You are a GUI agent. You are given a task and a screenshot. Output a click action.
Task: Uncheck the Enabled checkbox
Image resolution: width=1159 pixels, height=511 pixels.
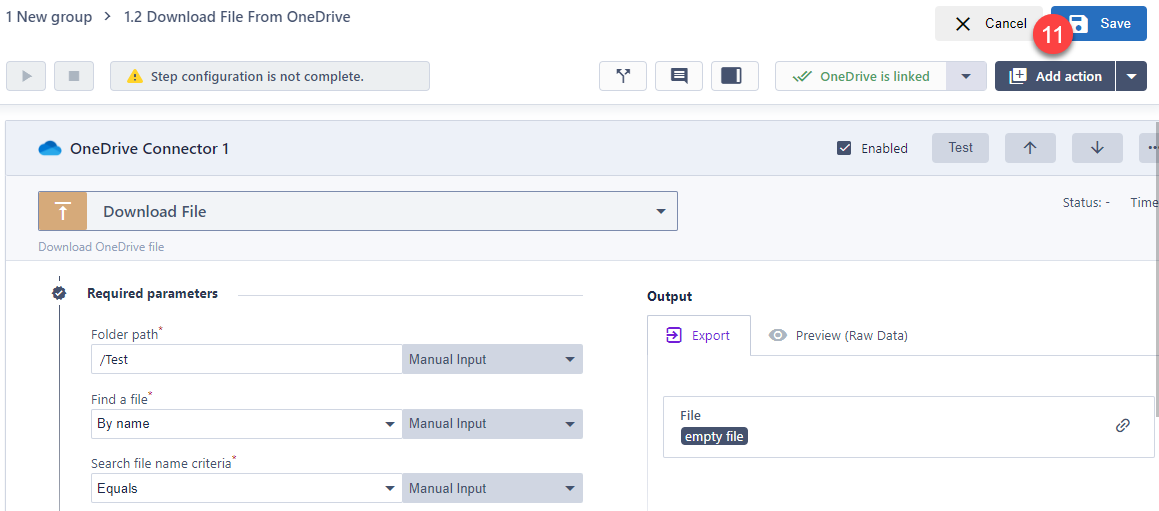coord(844,149)
